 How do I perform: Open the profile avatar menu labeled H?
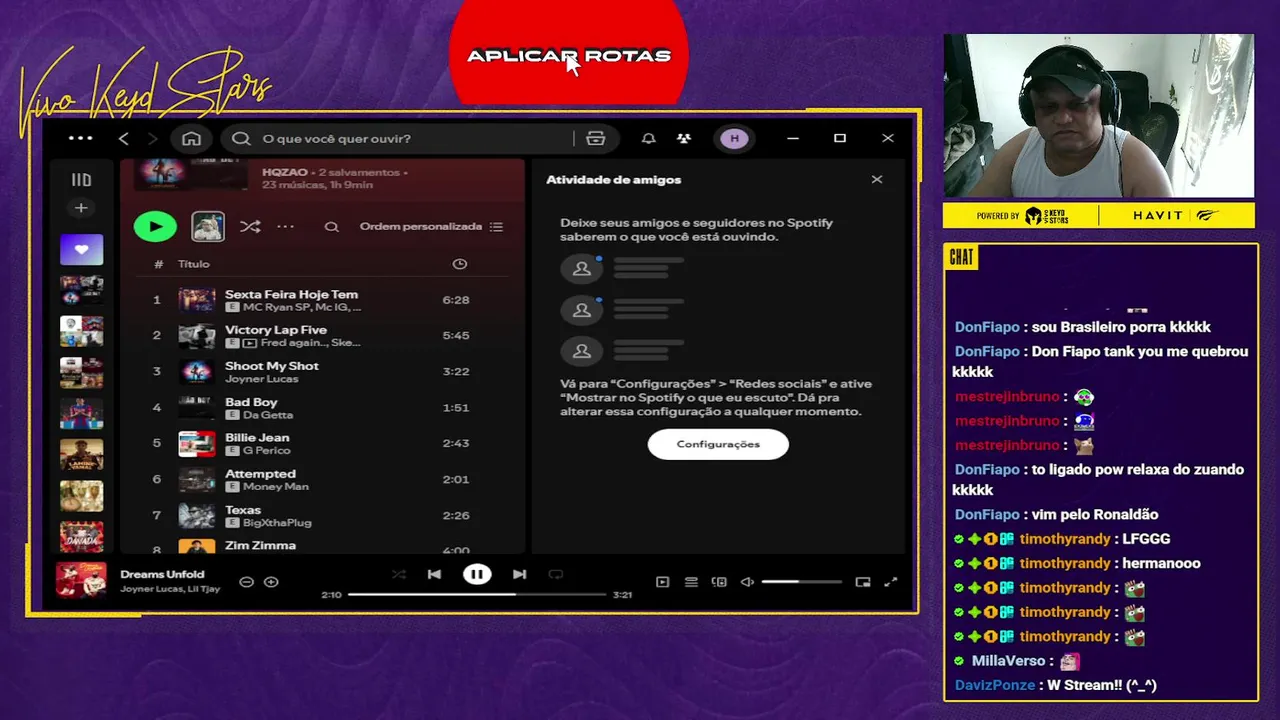click(x=735, y=138)
